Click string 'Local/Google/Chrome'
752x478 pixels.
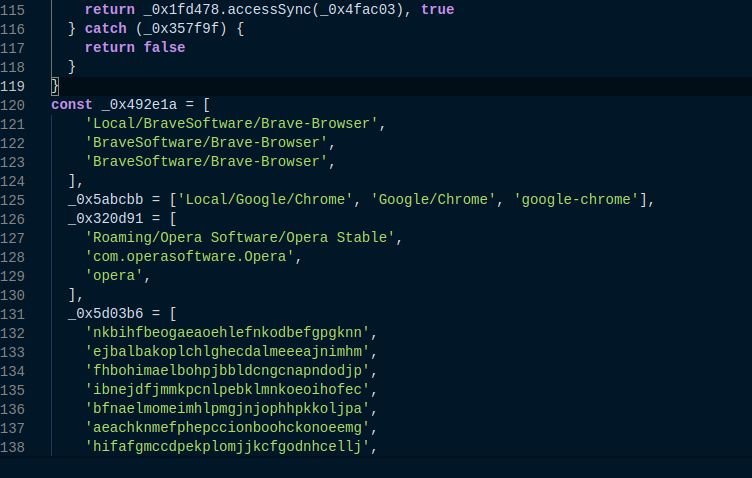[265, 199]
